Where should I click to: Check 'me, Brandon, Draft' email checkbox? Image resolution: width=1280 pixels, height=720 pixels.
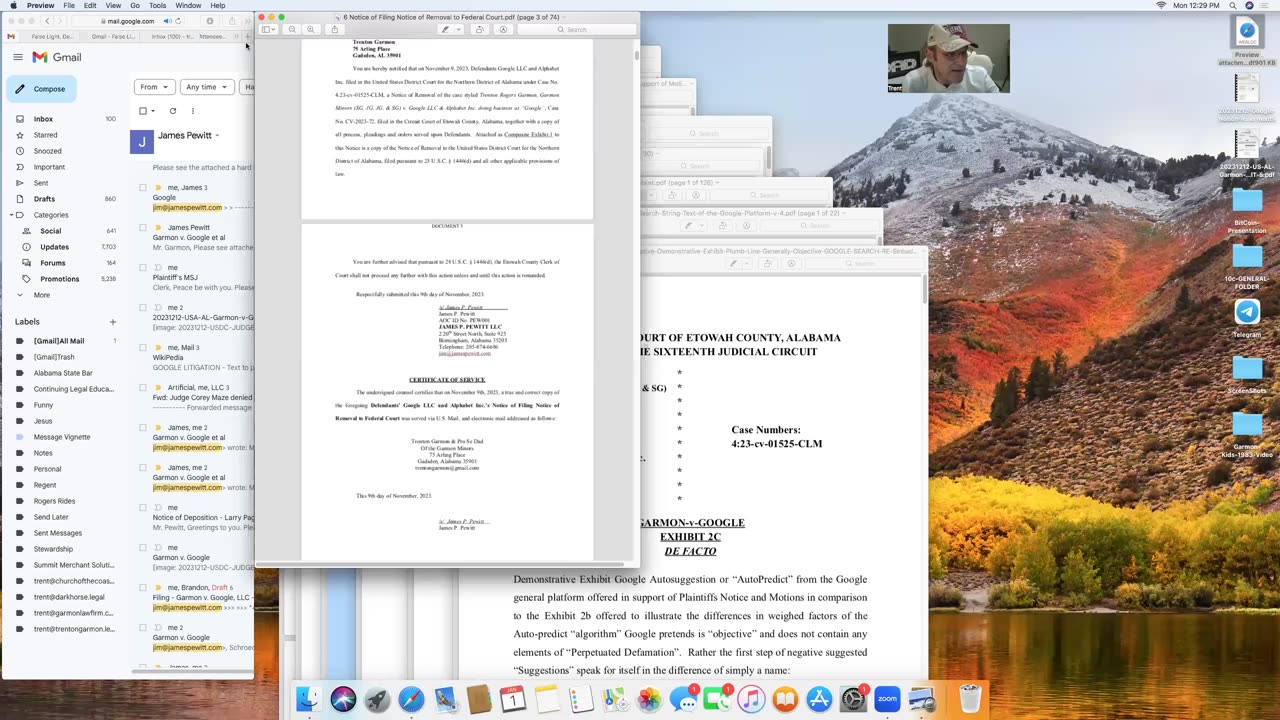click(143, 587)
